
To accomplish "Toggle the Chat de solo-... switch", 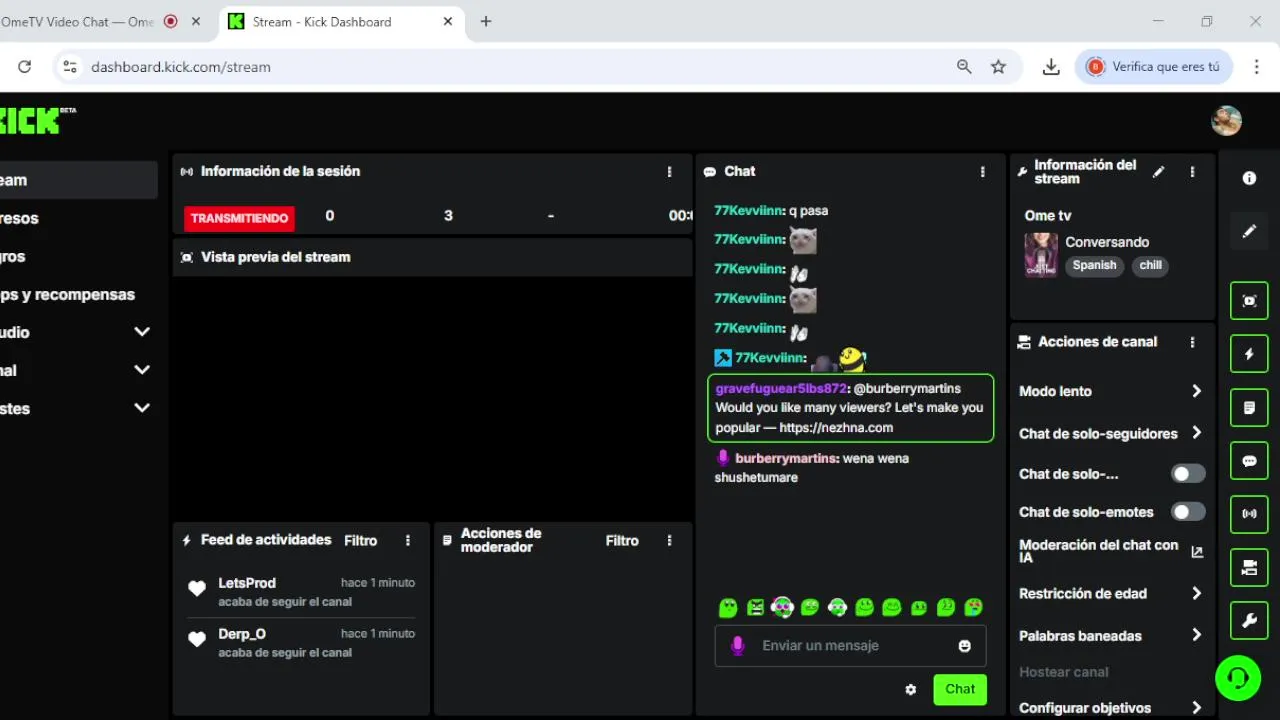I will [x=1188, y=474].
